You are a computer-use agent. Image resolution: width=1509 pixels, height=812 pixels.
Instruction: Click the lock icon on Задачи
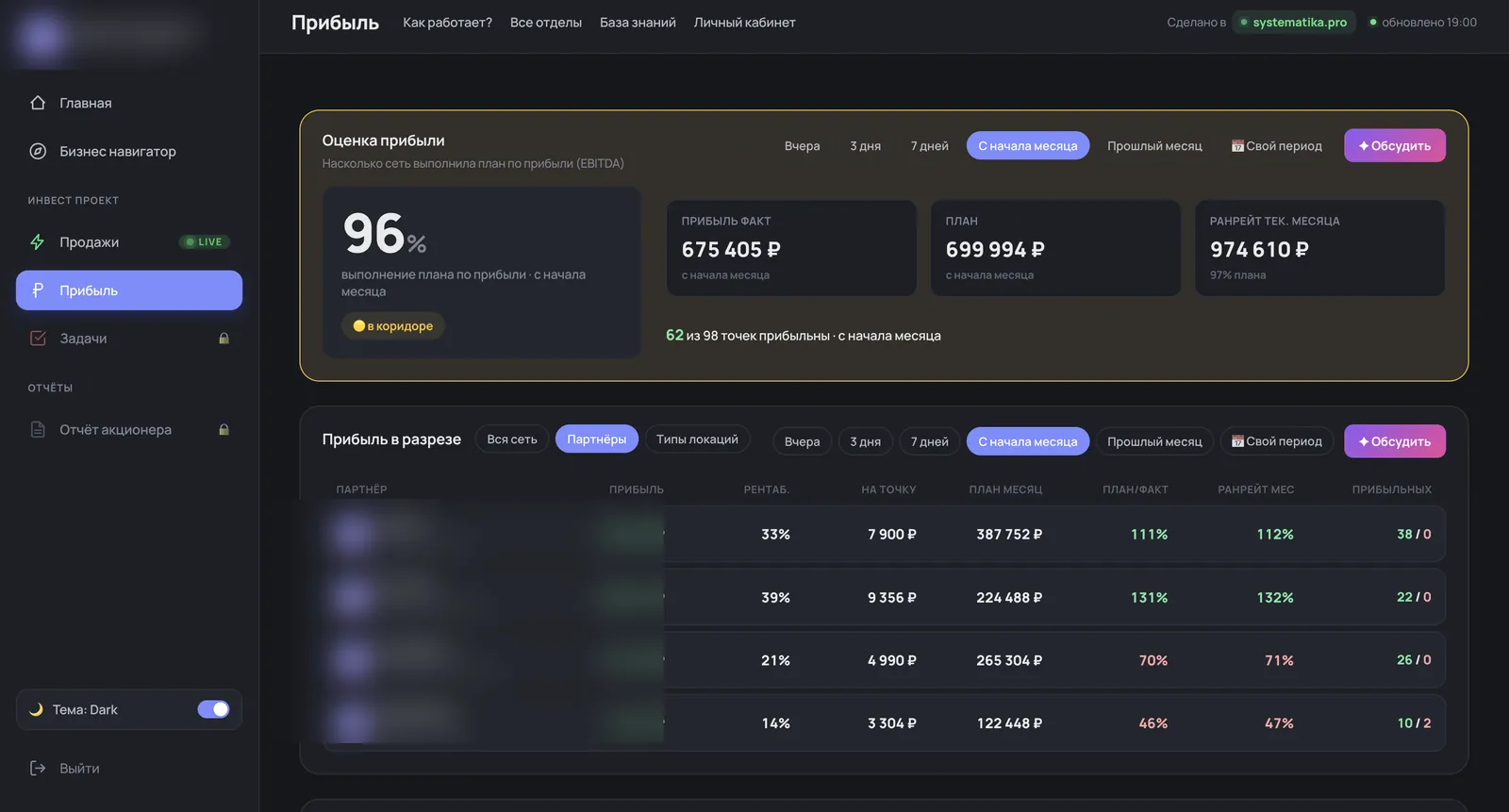[x=224, y=338]
